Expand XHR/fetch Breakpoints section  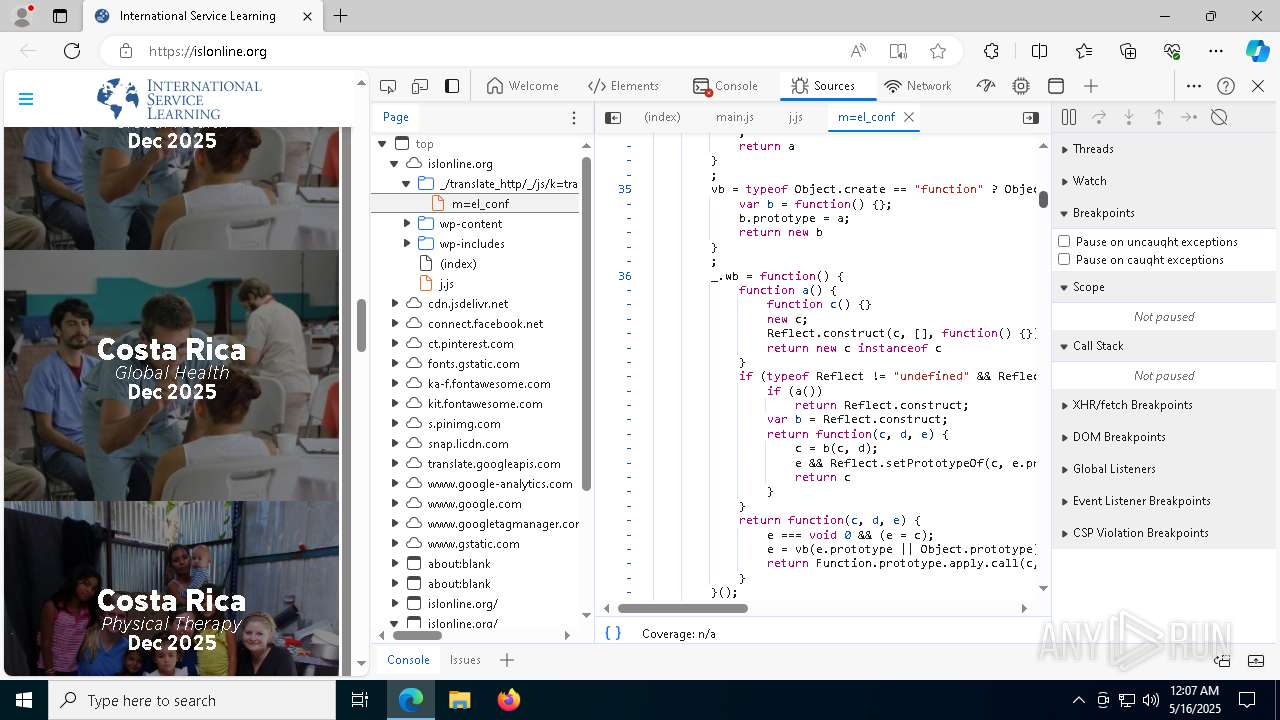coord(1166,405)
